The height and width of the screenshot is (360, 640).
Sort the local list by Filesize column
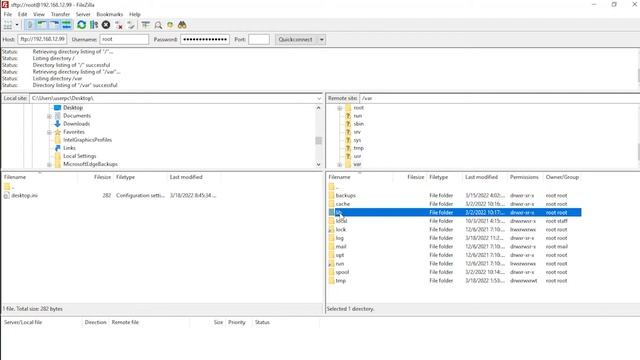tap(102, 177)
